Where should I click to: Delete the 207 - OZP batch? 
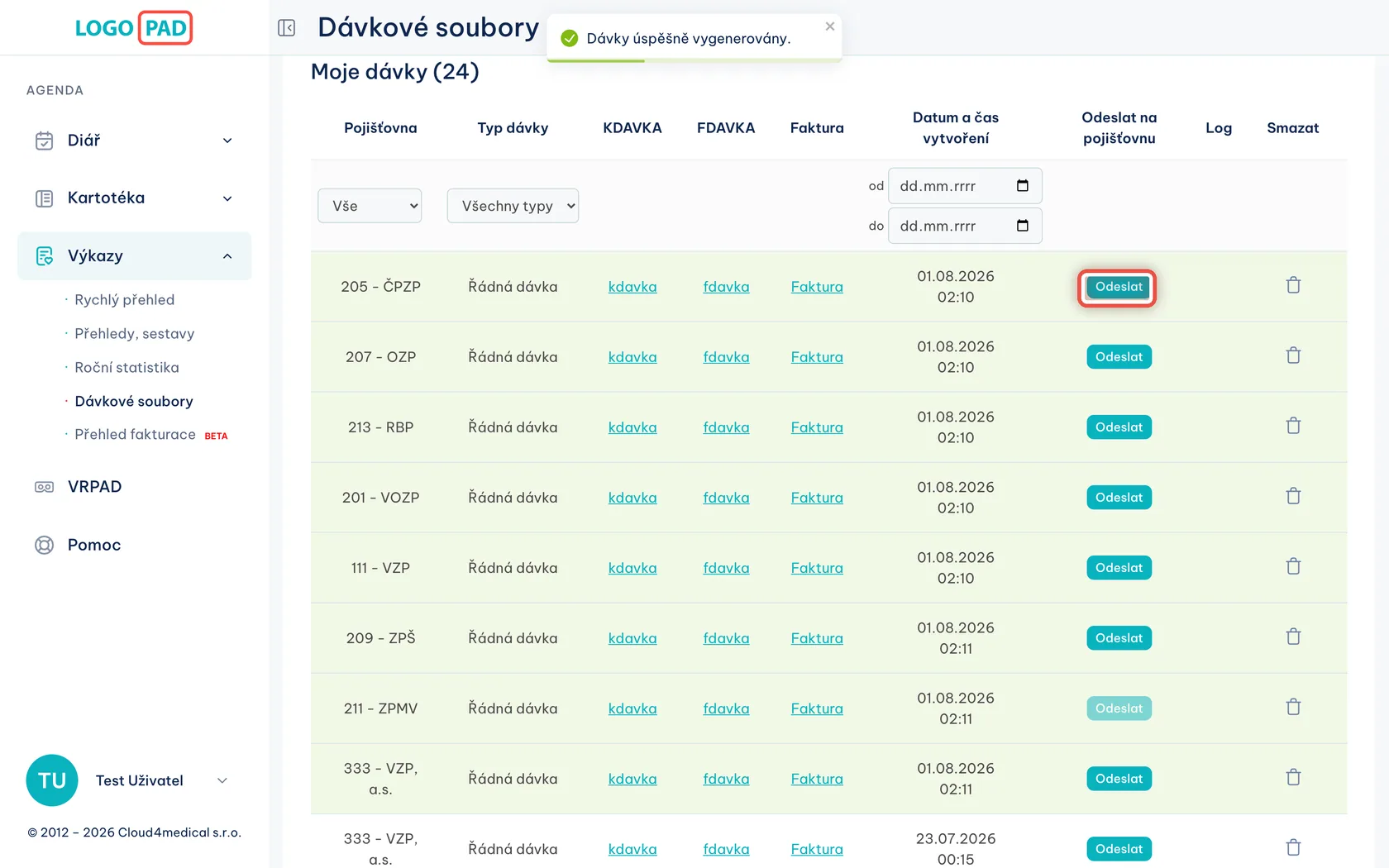coord(1294,355)
